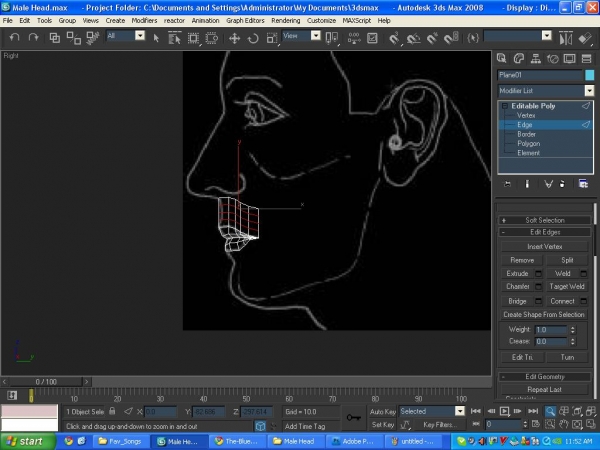Open the Customize menu
The width and height of the screenshot is (600, 450).
click(x=321, y=21)
